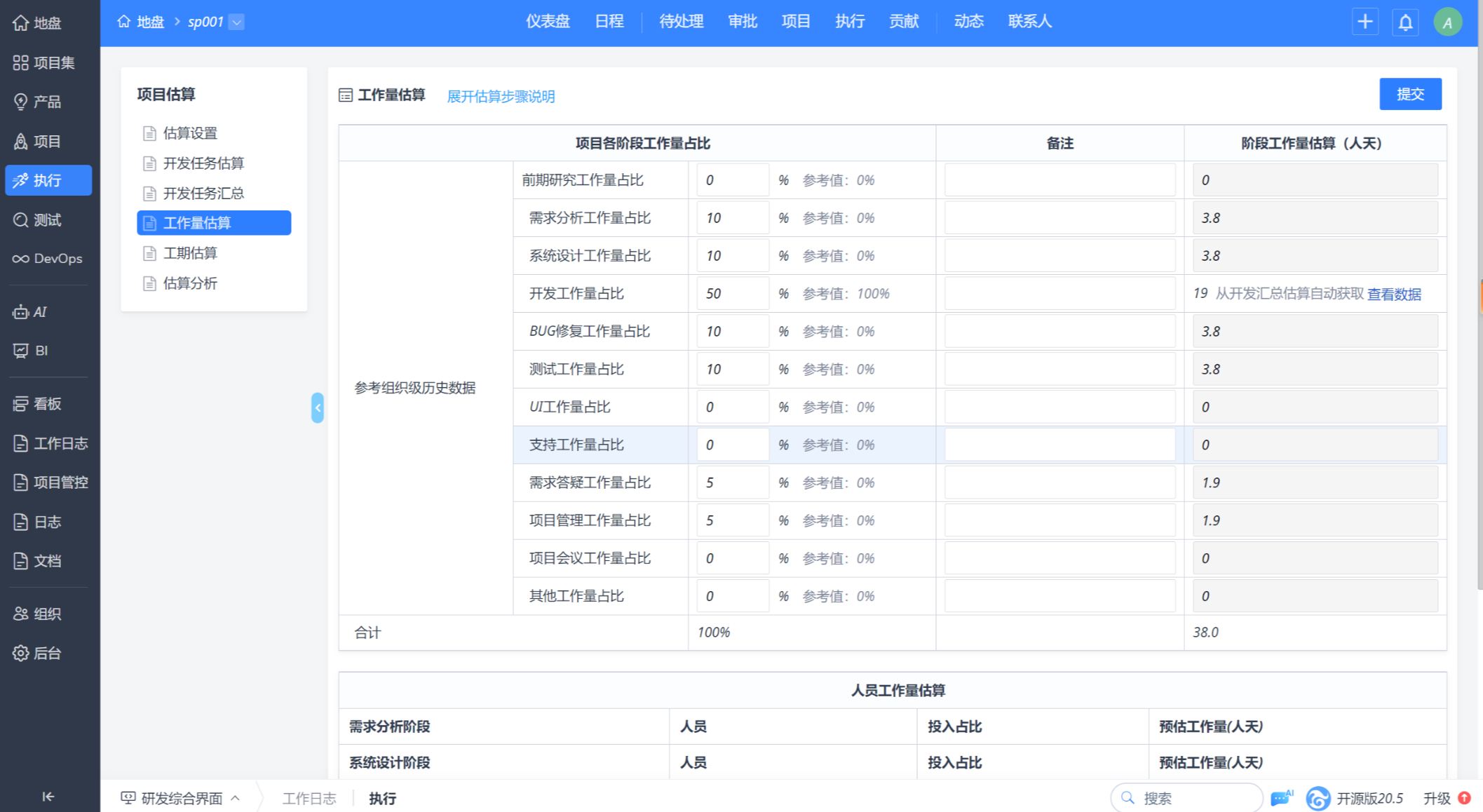Click the 提交 submit button

(1409, 94)
